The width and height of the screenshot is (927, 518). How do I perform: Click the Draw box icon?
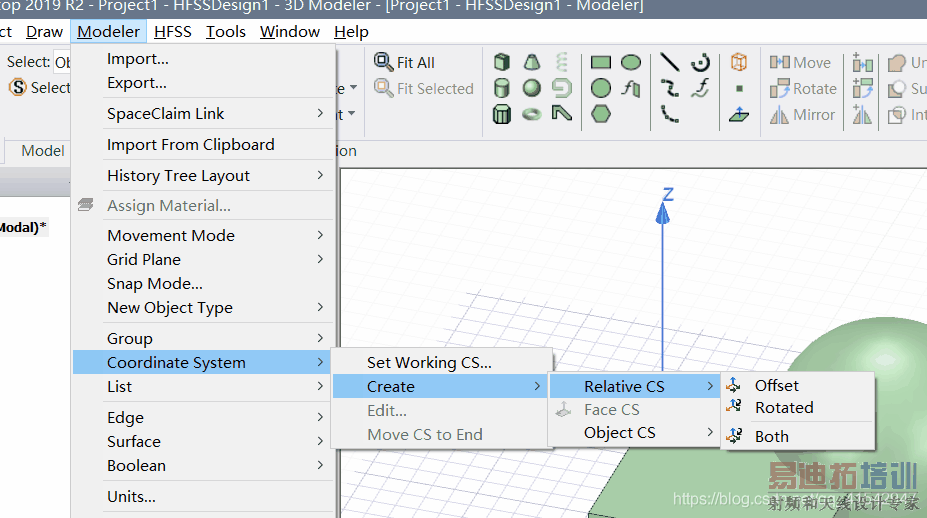pos(502,63)
